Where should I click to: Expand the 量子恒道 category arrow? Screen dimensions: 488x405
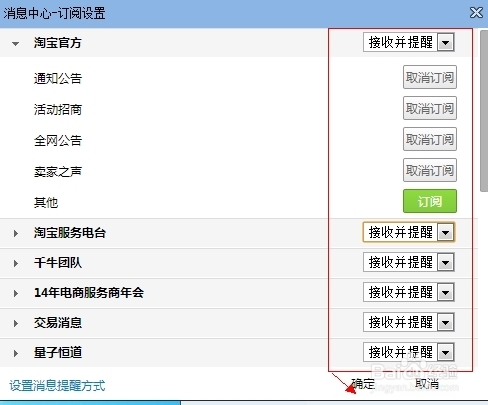(16, 353)
